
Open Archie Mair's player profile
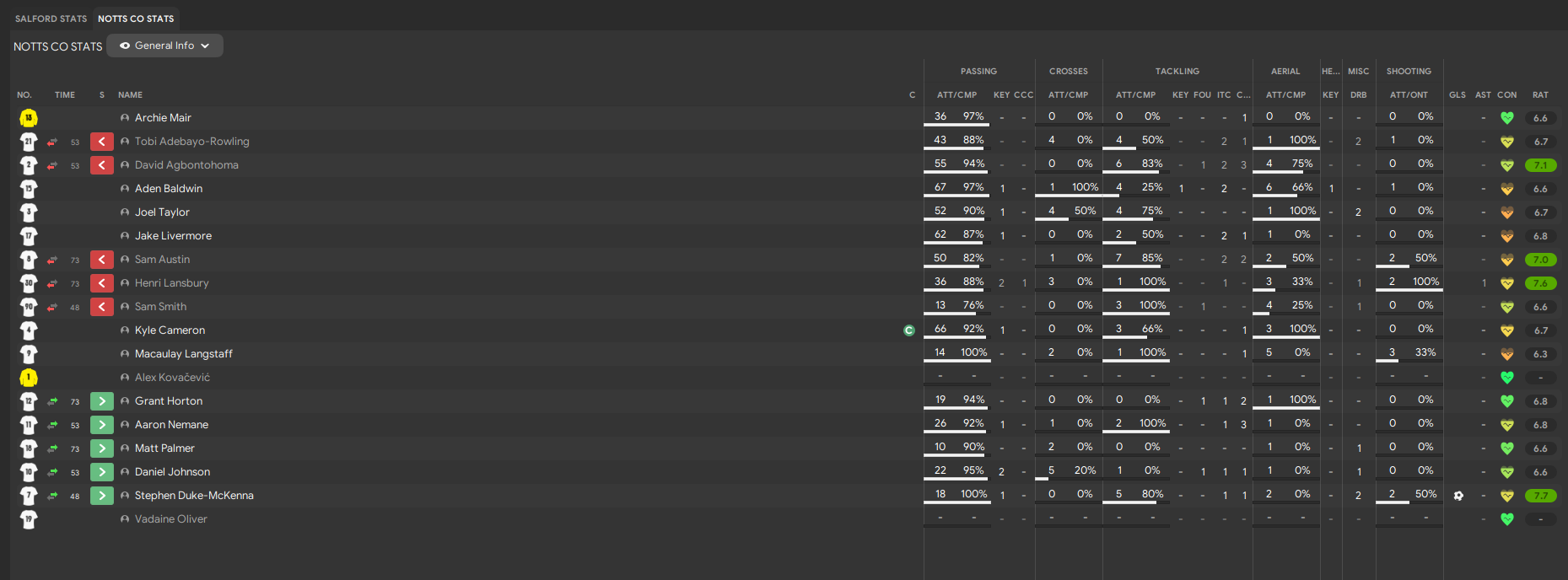click(x=163, y=118)
